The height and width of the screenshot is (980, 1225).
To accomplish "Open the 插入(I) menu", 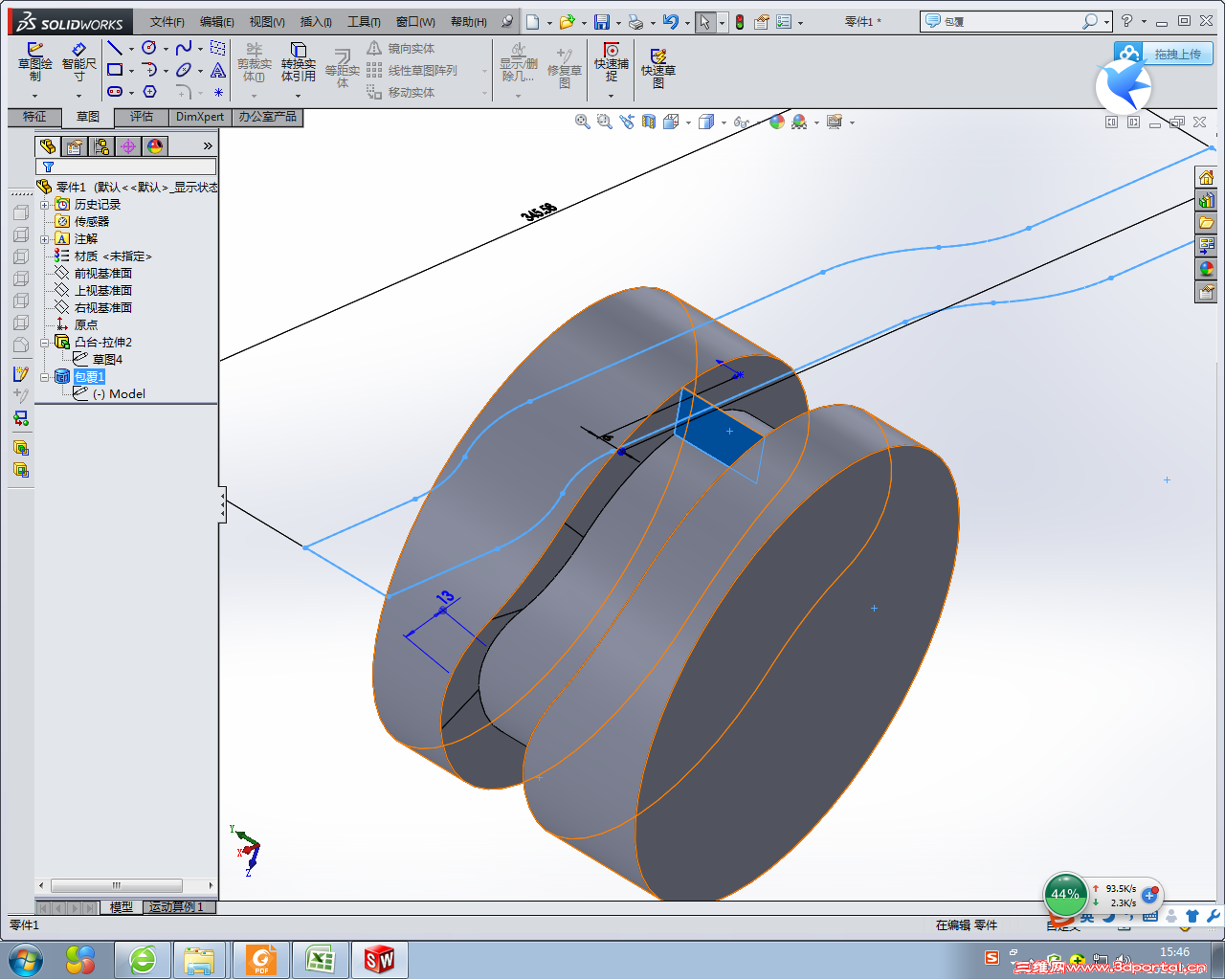I will click(x=316, y=22).
